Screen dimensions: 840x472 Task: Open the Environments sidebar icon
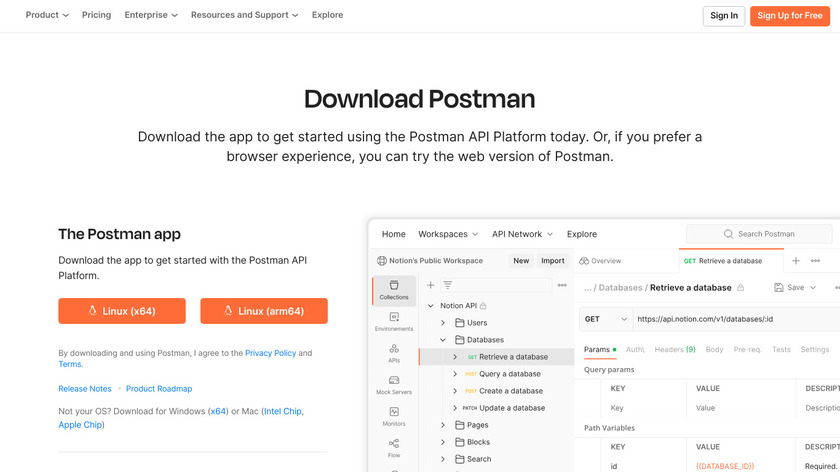click(394, 321)
